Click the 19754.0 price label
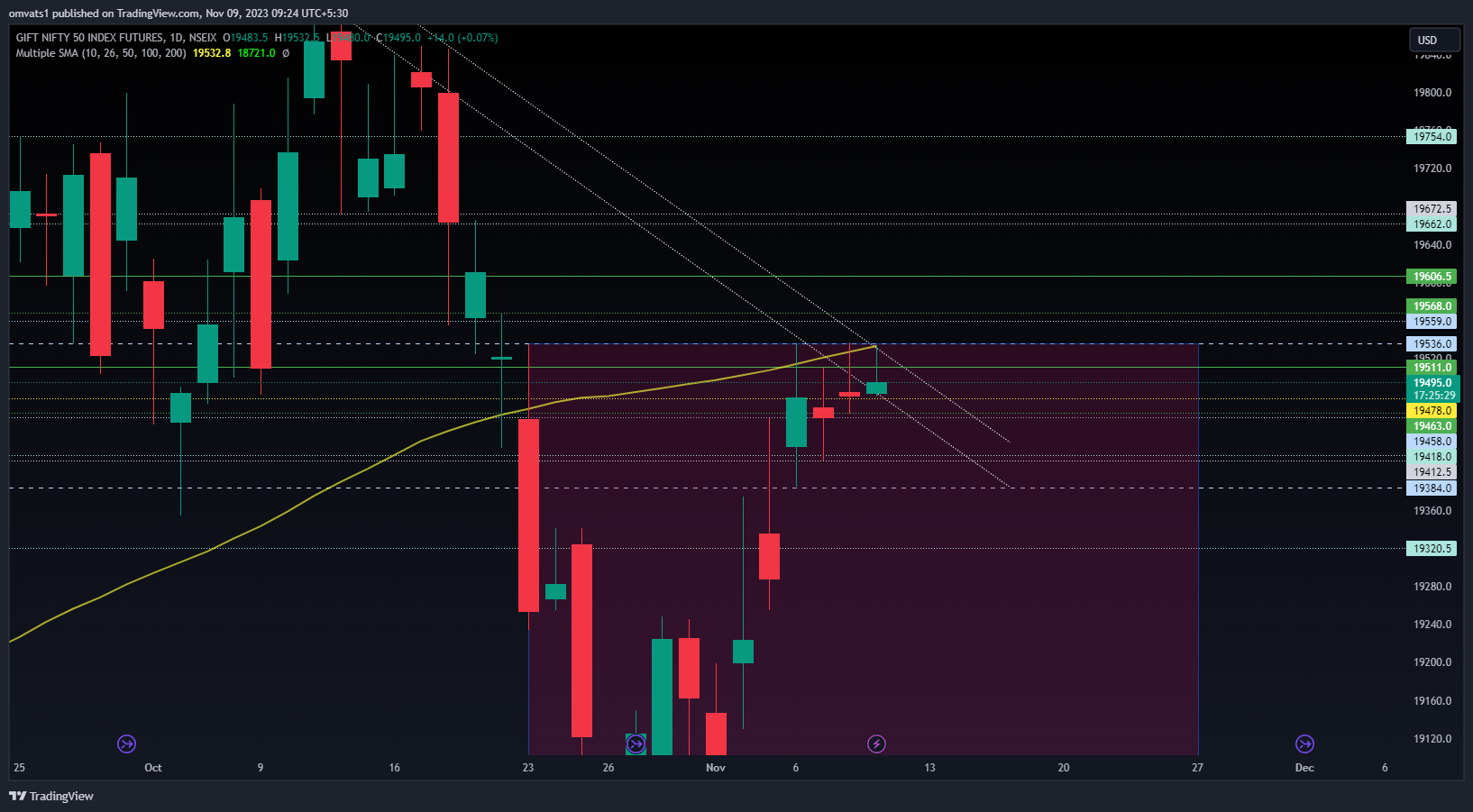 (x=1432, y=137)
